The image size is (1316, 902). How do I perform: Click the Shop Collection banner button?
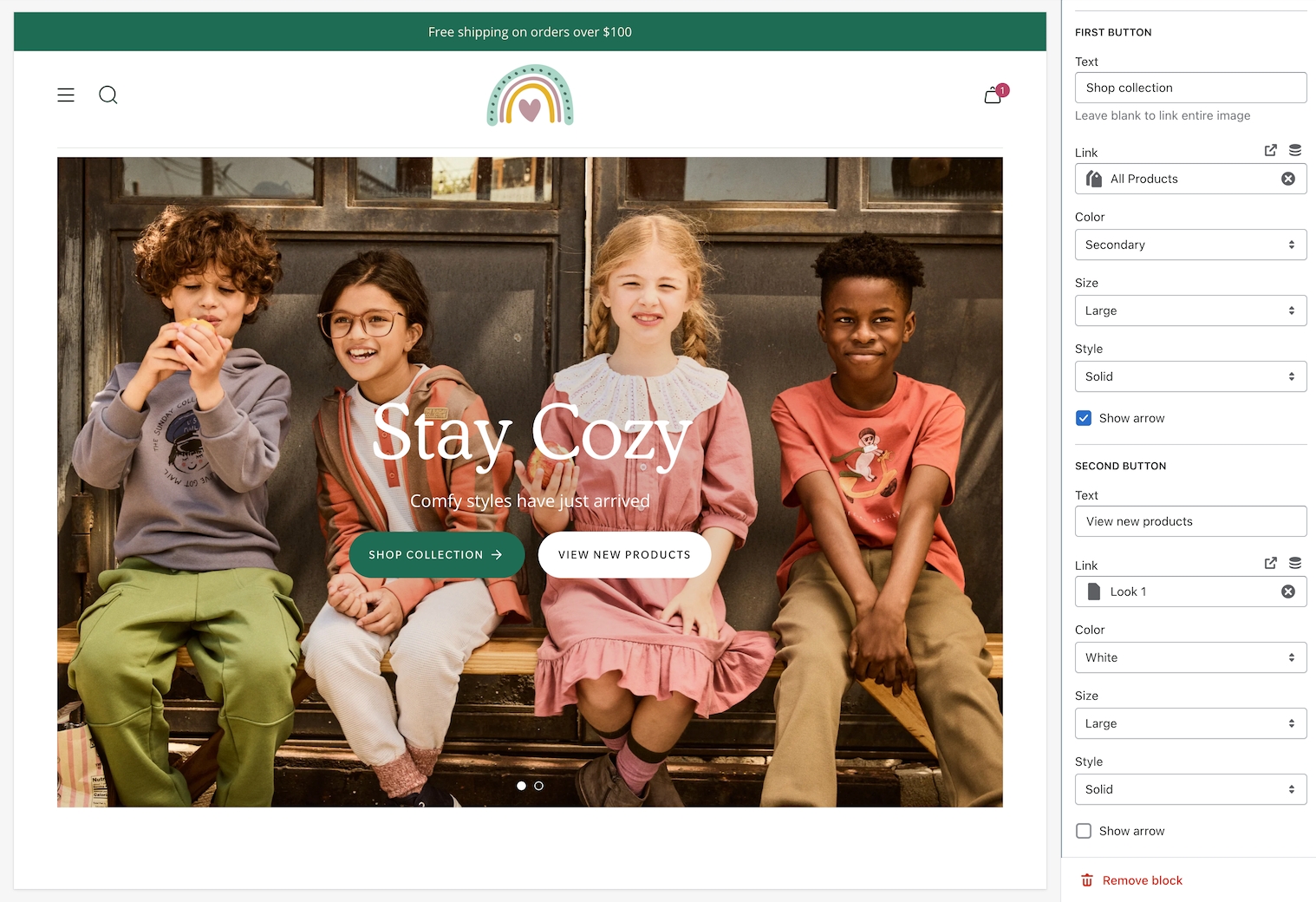[x=436, y=555]
